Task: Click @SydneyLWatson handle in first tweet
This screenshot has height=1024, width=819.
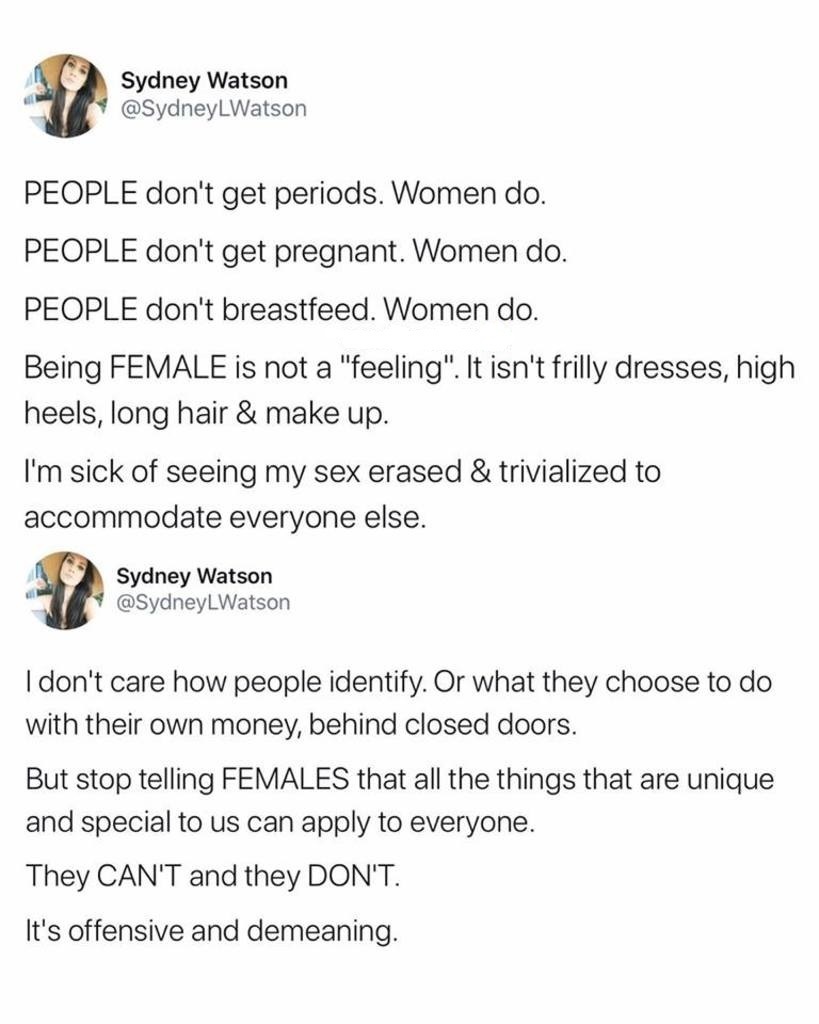Action: (x=213, y=109)
